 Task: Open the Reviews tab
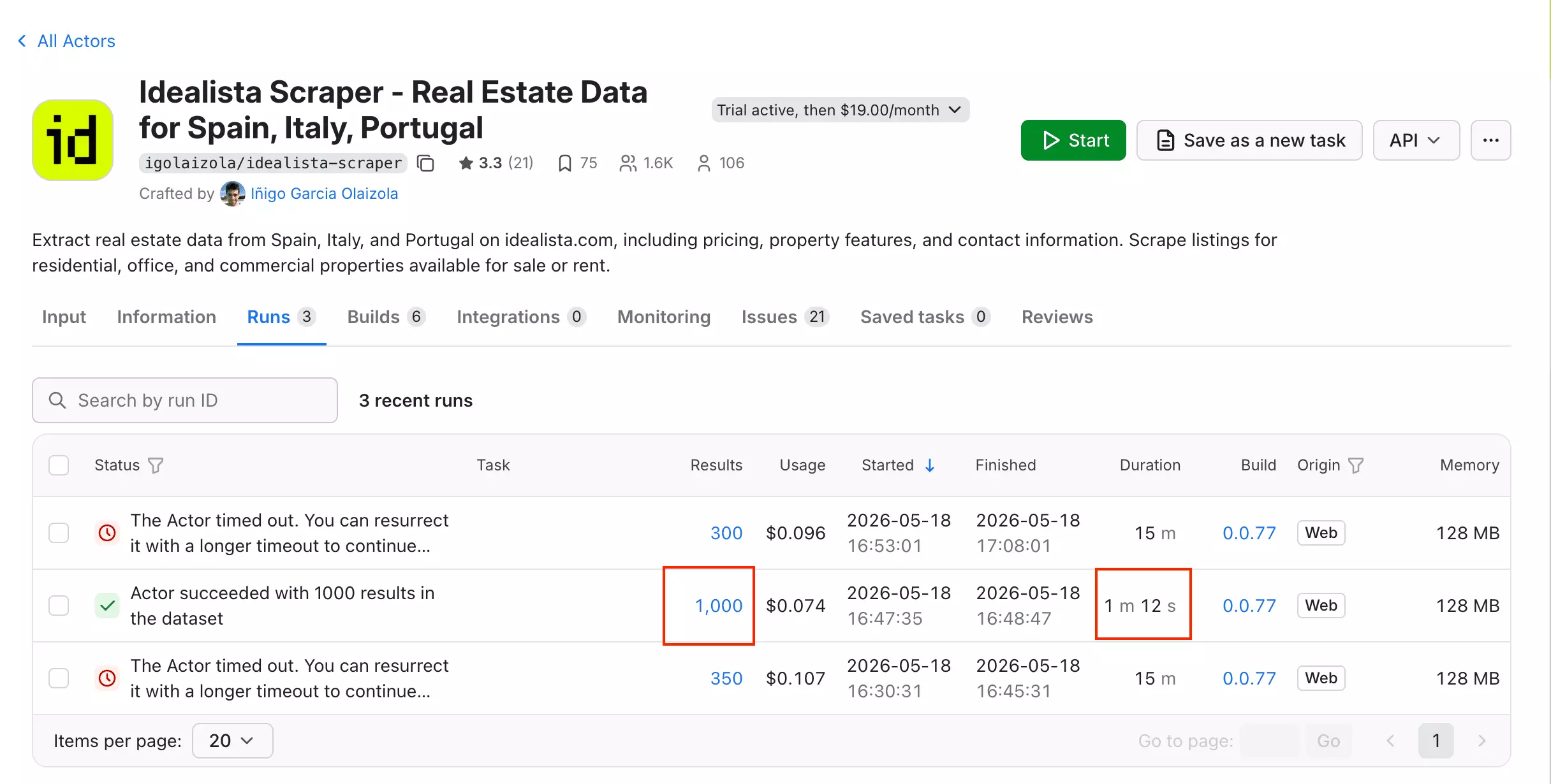coord(1057,317)
